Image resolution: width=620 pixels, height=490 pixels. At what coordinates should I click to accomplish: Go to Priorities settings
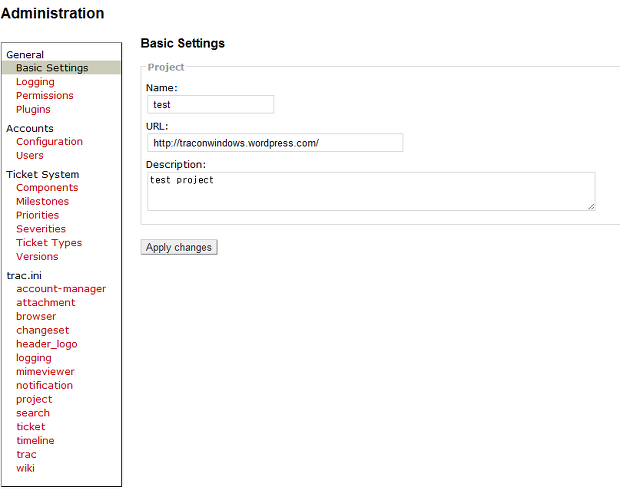tap(38, 215)
